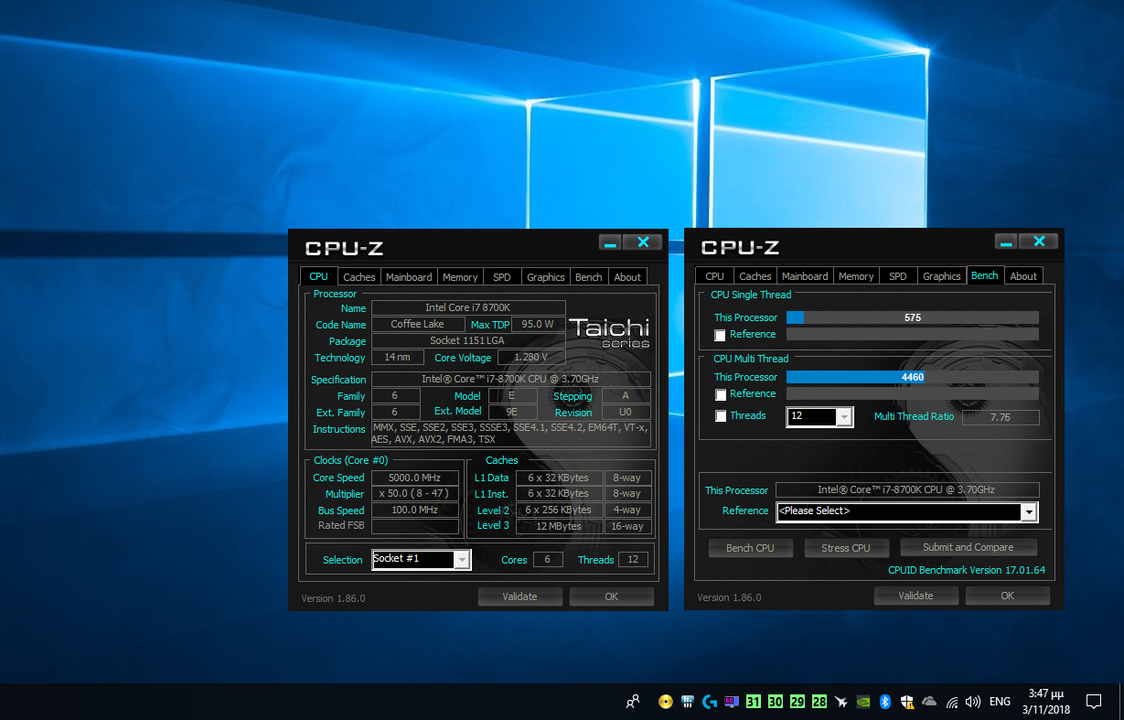This screenshot has width=1124, height=720.
Task: Open the NVIDIA tray icon
Action: pyautogui.click(x=863, y=701)
